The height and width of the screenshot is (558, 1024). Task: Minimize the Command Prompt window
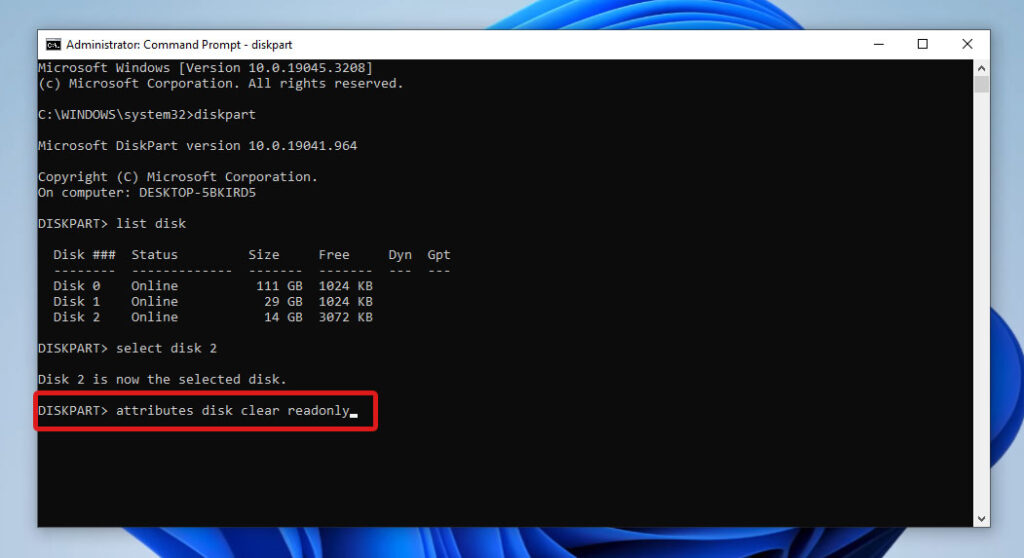[877, 44]
